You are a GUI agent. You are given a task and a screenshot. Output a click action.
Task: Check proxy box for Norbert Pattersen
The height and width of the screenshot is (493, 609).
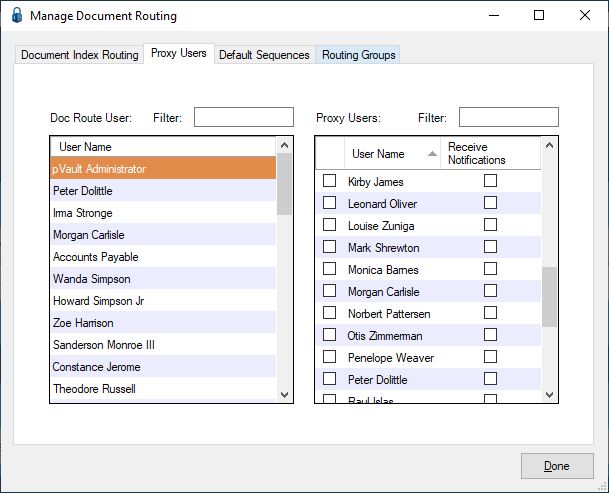tap(329, 313)
